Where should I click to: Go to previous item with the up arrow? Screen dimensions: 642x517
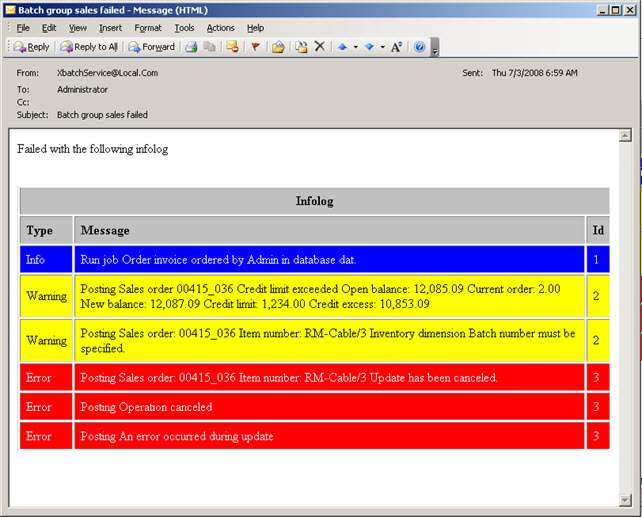coord(342,47)
